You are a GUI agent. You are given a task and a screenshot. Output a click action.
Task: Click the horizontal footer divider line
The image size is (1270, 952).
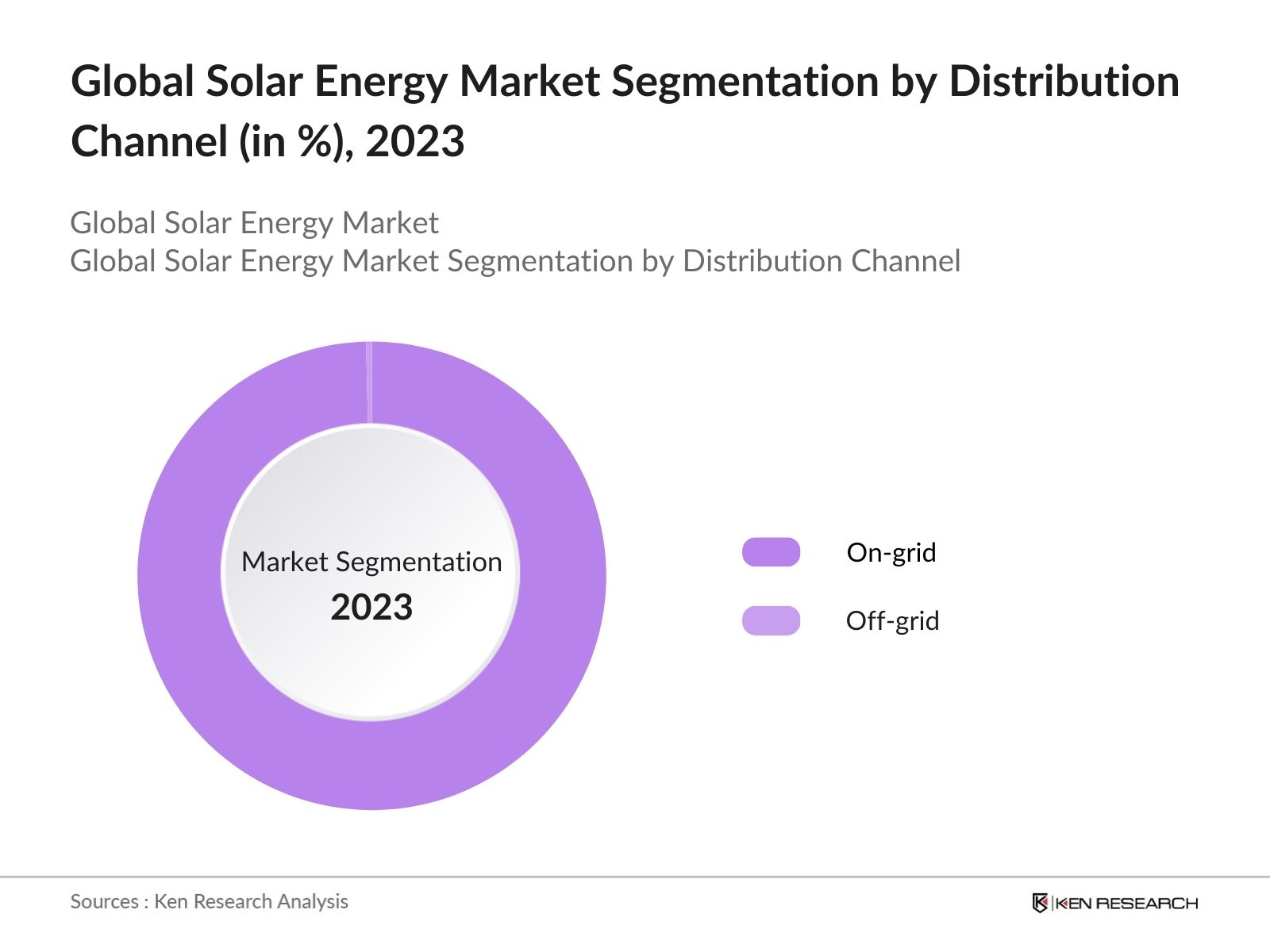(635, 877)
